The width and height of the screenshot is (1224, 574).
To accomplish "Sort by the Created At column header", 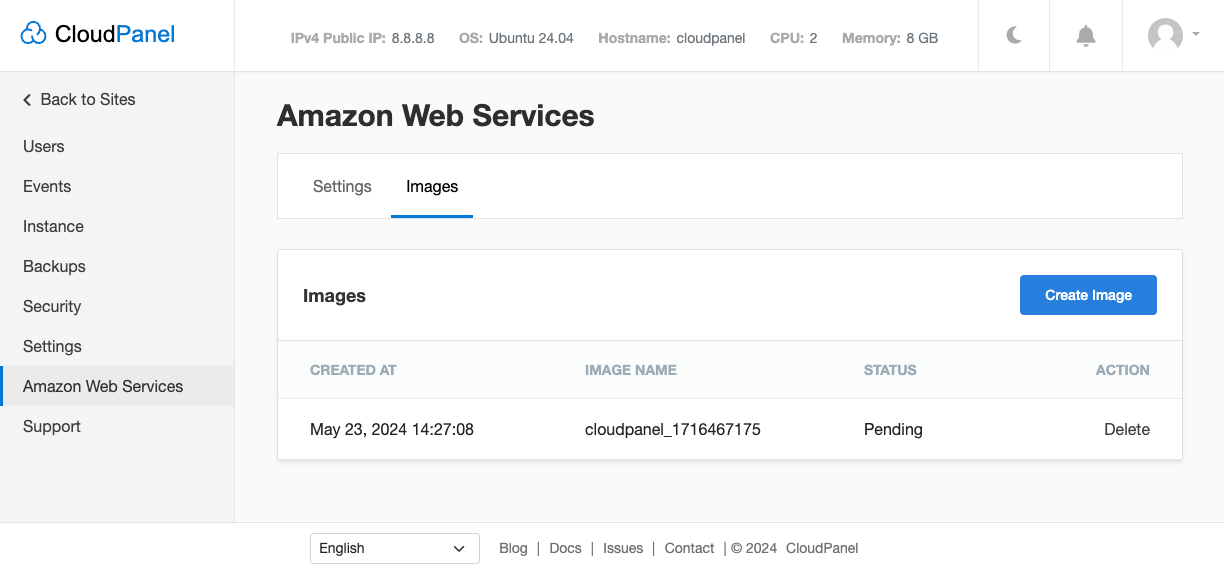I will tap(353, 370).
